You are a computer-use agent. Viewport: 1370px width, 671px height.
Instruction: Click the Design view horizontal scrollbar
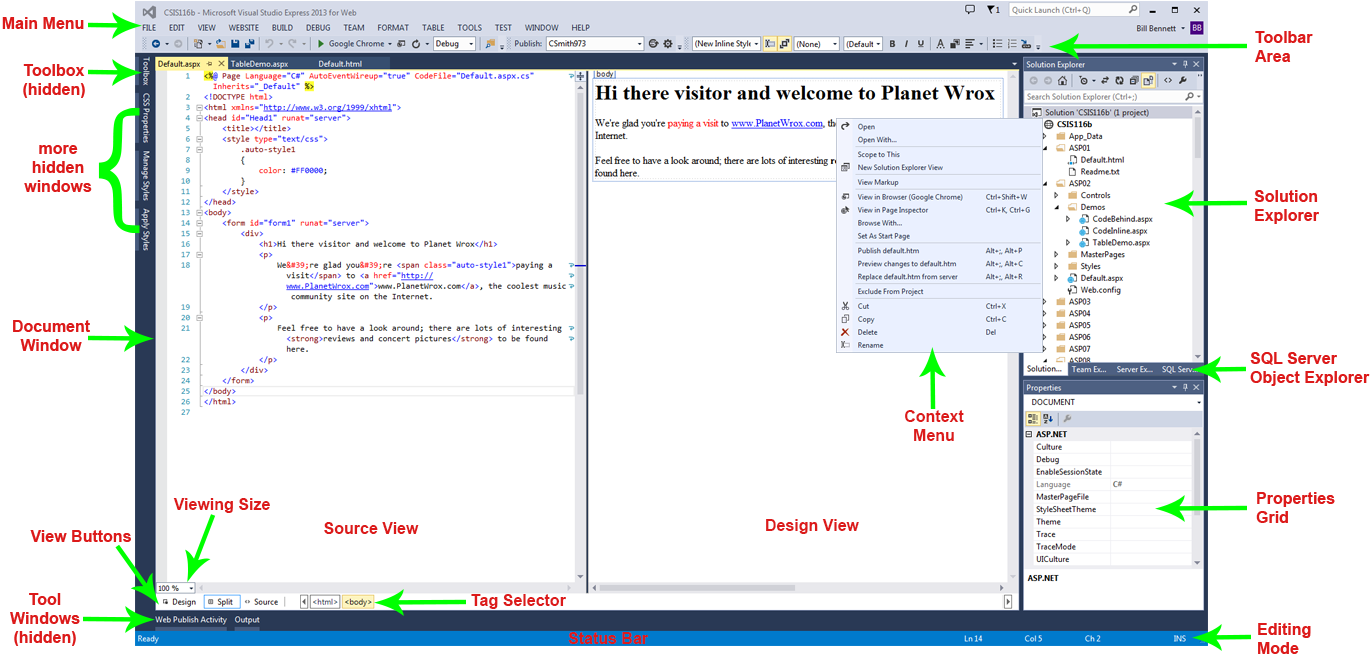coord(797,588)
